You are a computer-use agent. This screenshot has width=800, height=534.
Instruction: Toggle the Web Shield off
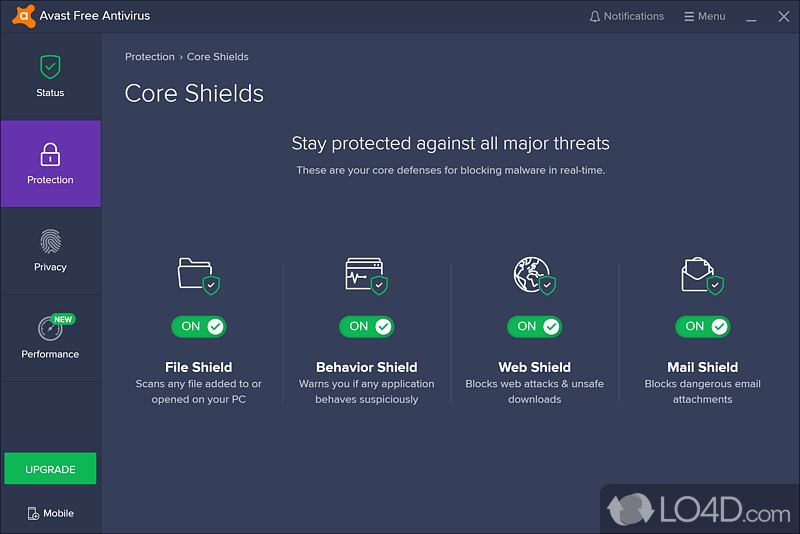point(534,326)
